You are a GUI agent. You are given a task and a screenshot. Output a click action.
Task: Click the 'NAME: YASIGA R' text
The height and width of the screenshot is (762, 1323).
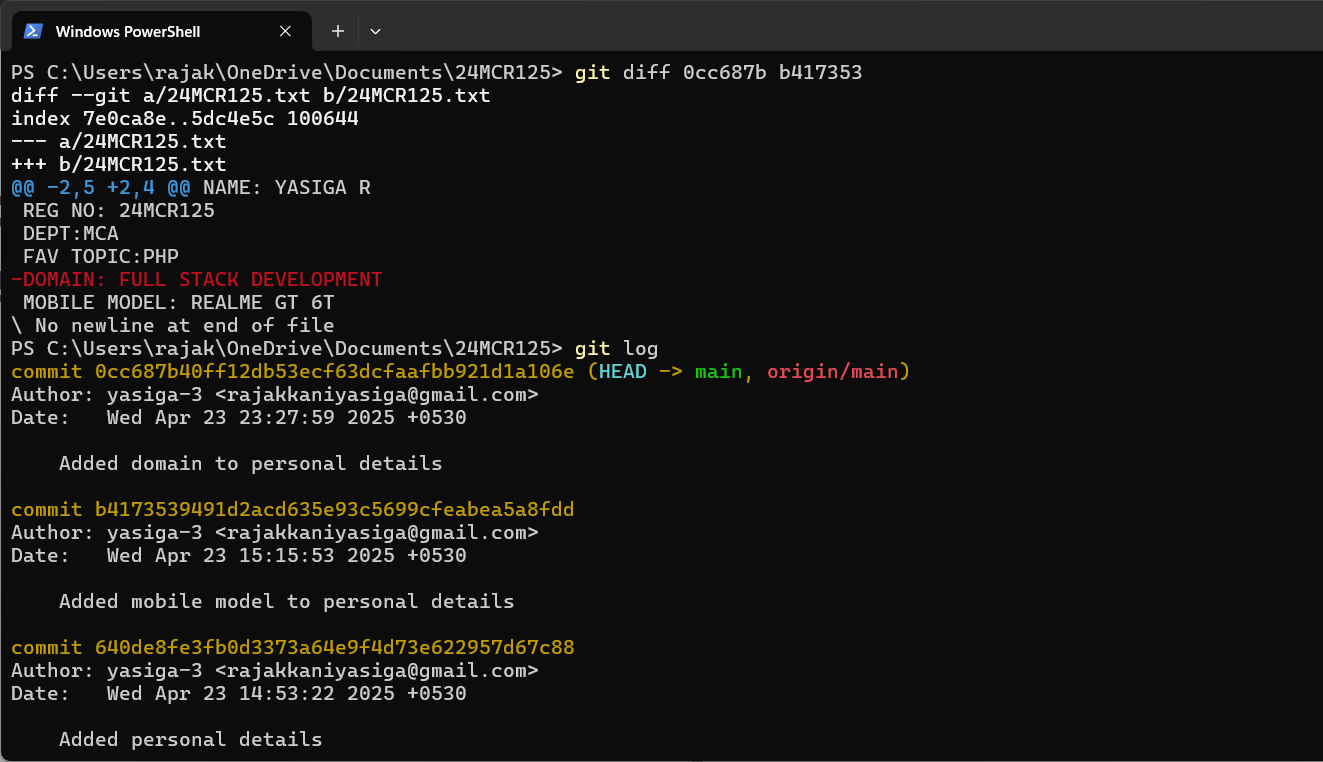(287, 188)
